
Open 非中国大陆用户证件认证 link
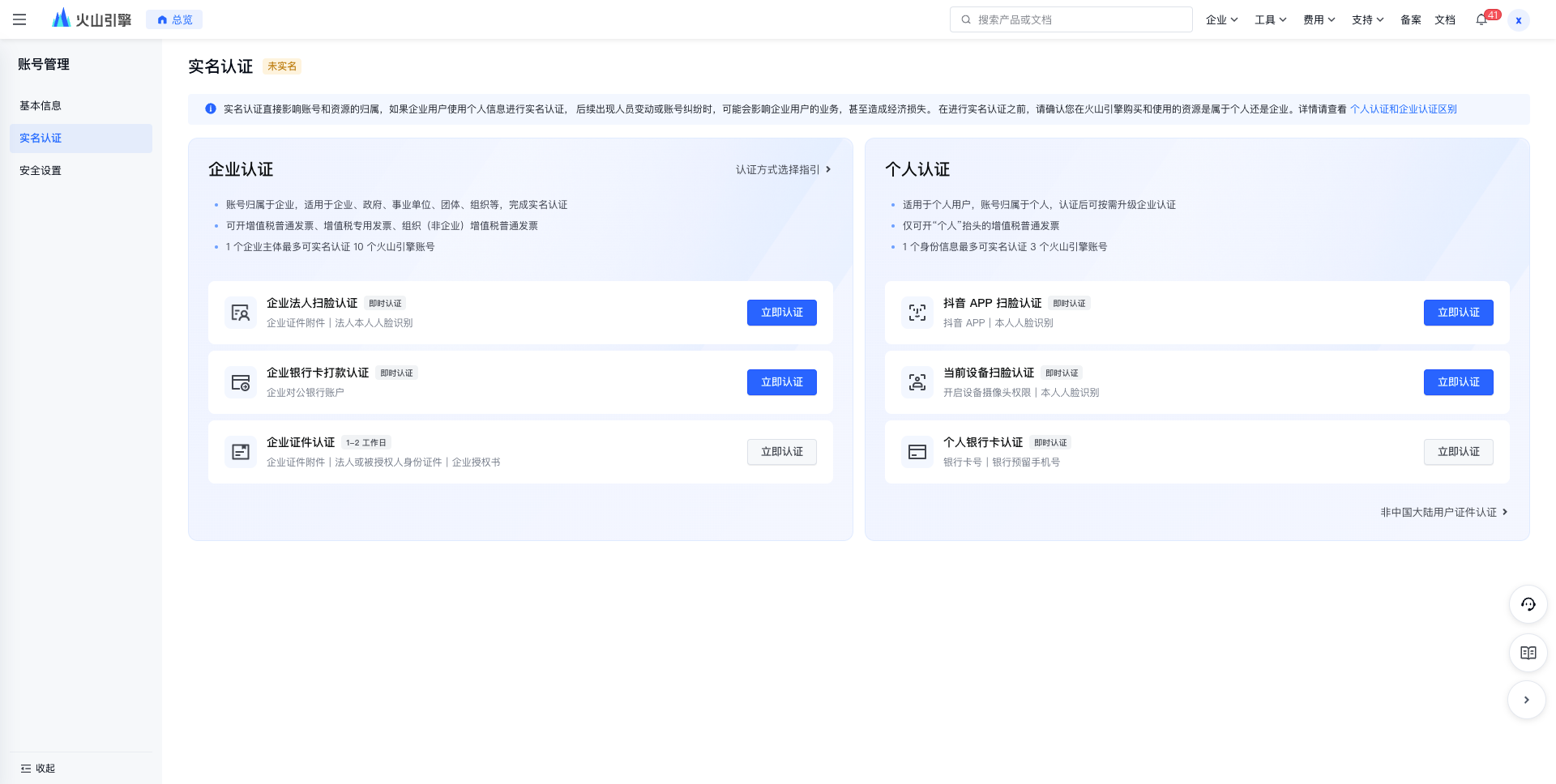pos(1444,512)
